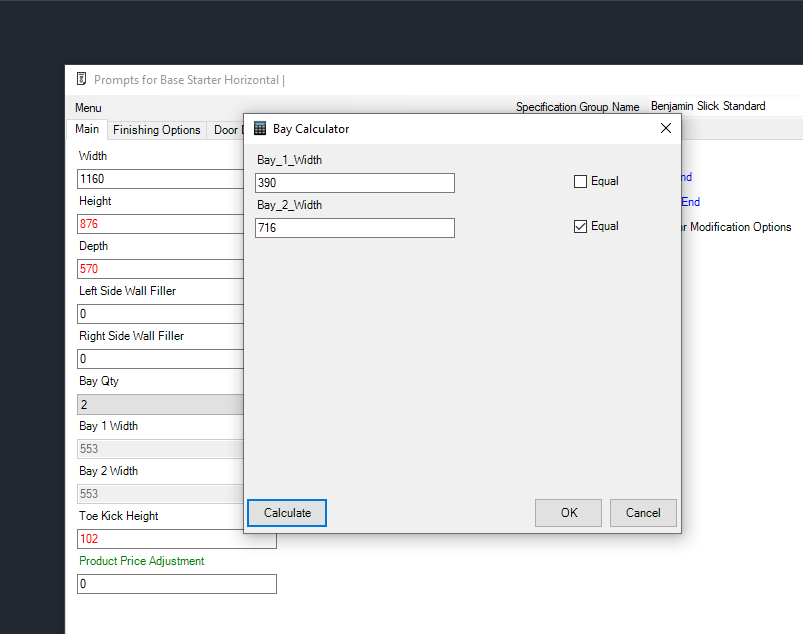The height and width of the screenshot is (634, 803).
Task: Click the Depth field showing 570
Action: point(160,269)
